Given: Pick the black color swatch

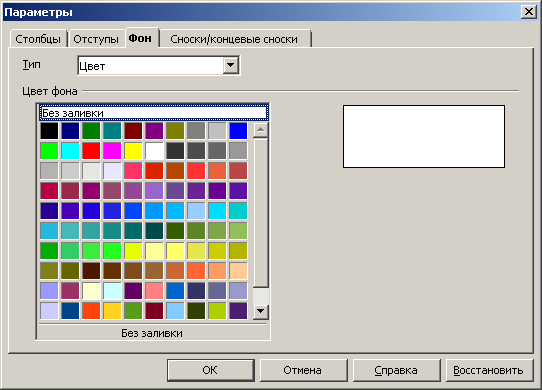Looking at the screenshot, I should click(49, 131).
